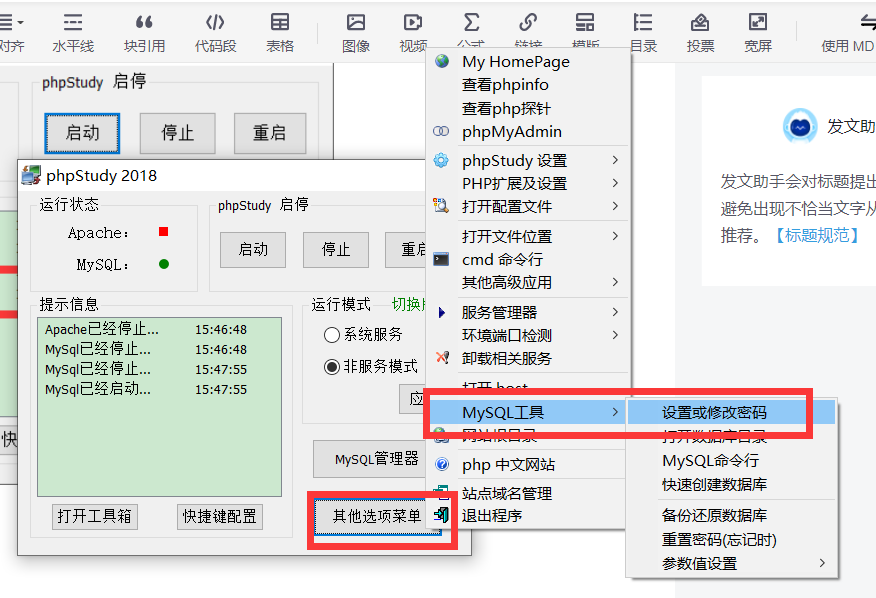Click the template (模版) toolbar icon
Viewport: 876px width, 598px height.
pyautogui.click(x=585, y=22)
